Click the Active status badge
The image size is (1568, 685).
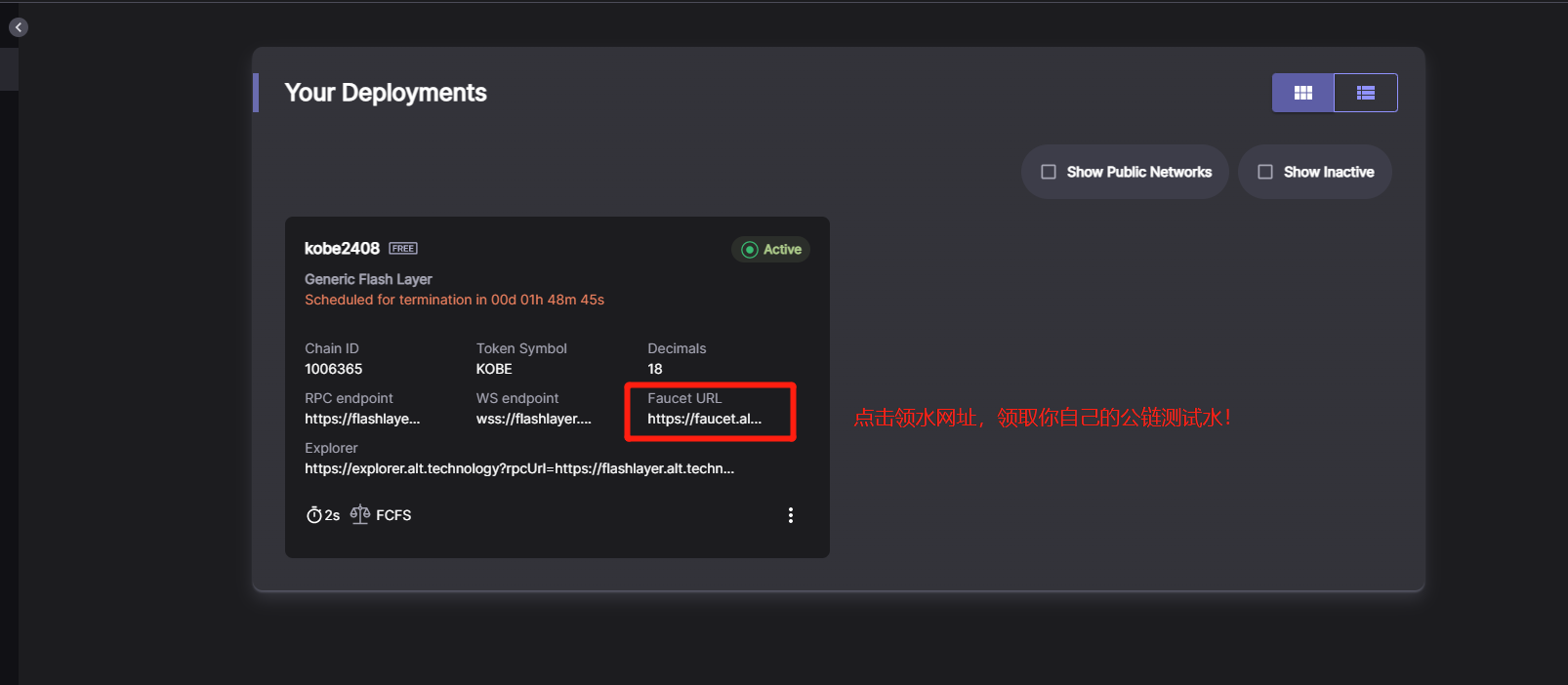tap(770, 250)
